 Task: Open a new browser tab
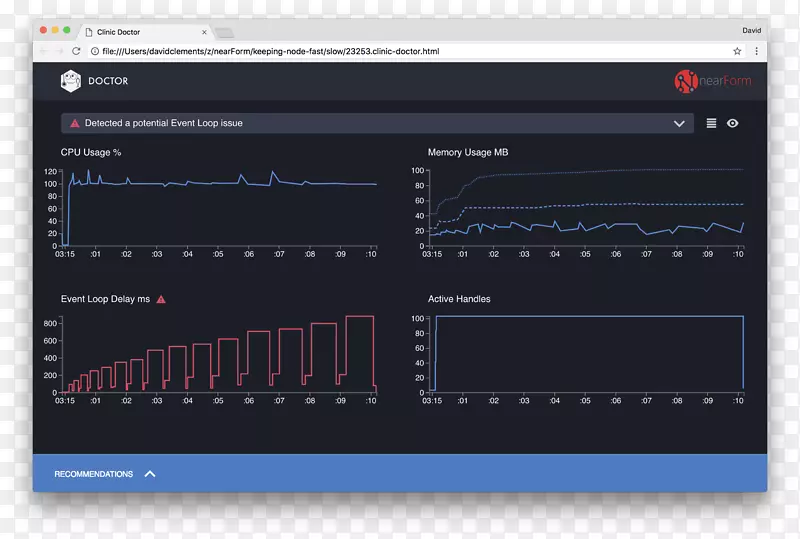point(223,33)
